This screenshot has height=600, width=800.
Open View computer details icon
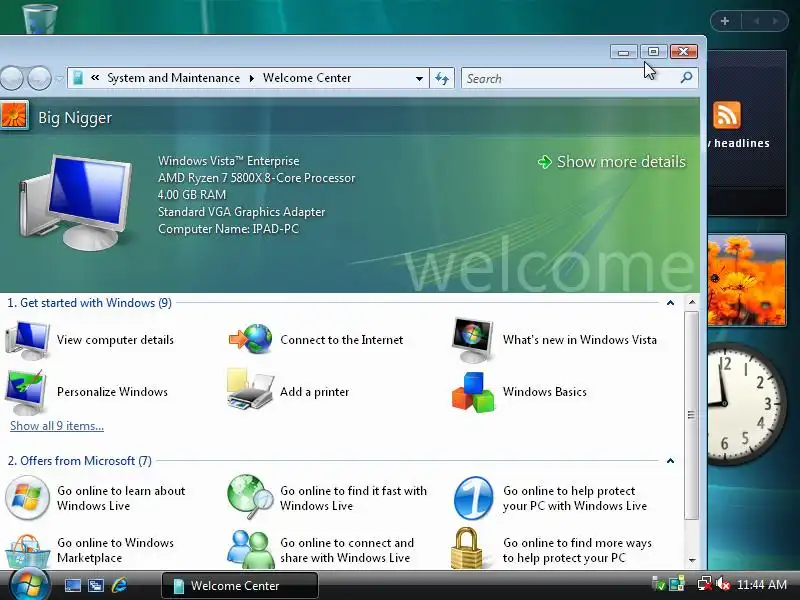coord(27,340)
